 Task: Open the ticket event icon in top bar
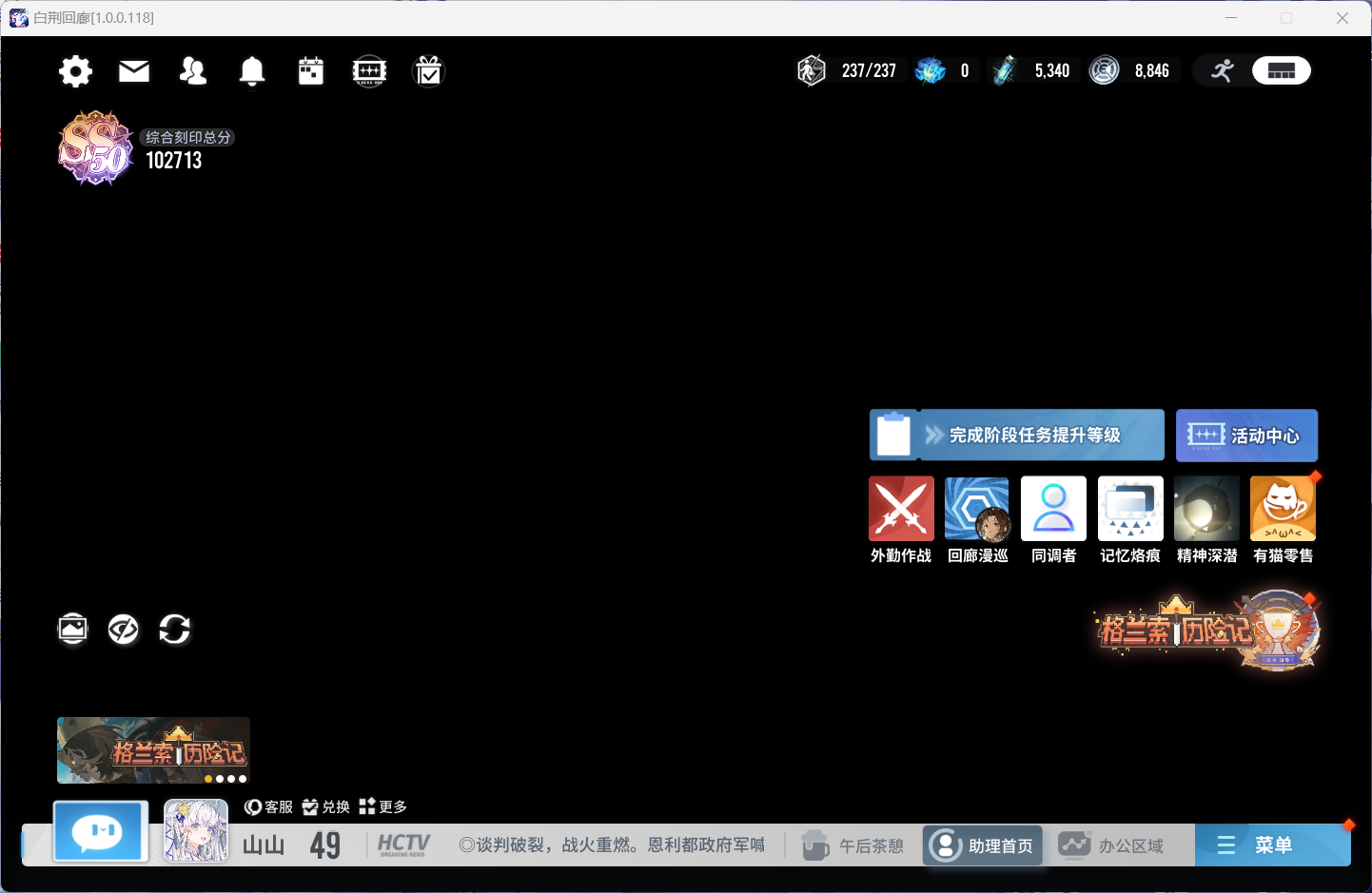(x=369, y=71)
